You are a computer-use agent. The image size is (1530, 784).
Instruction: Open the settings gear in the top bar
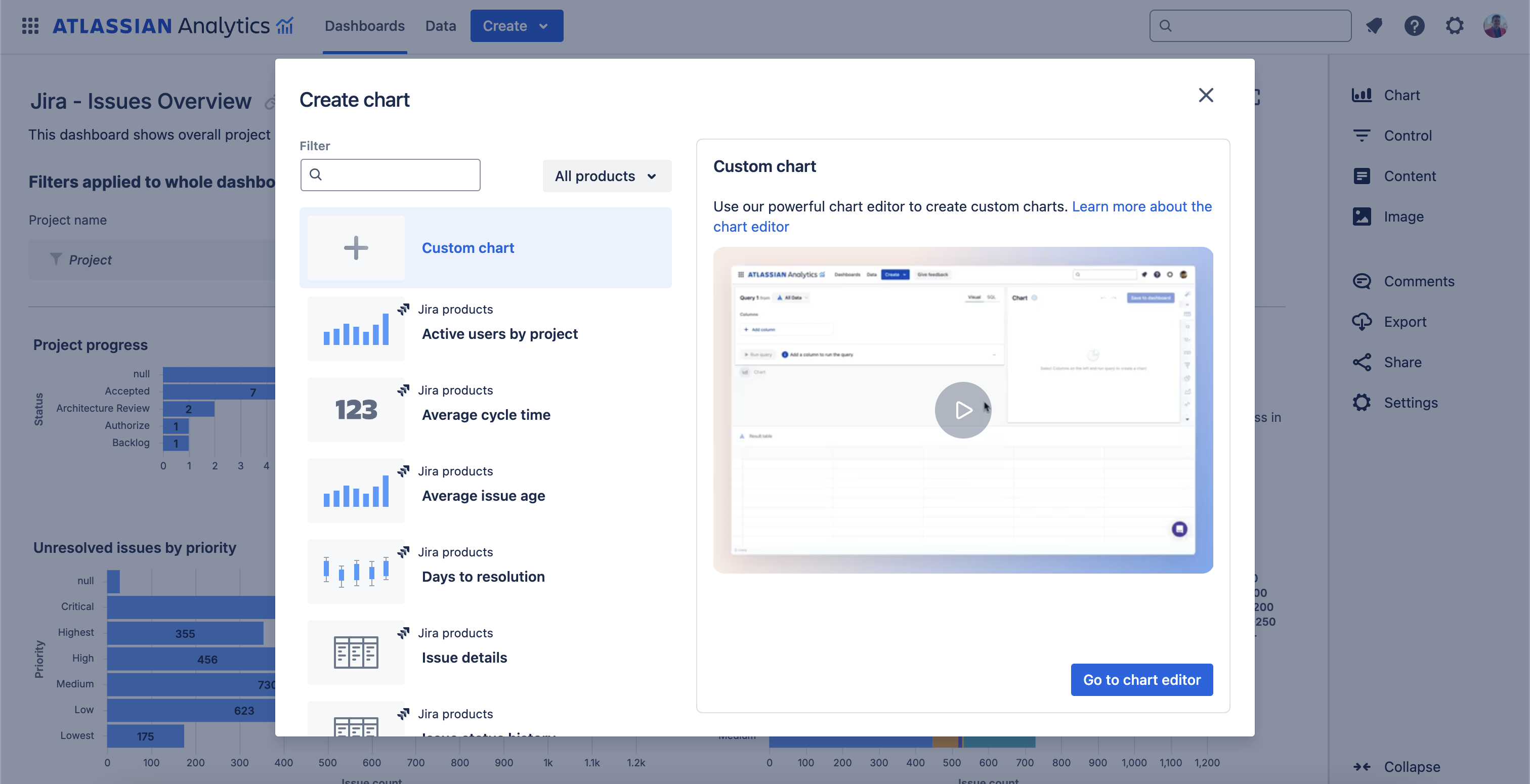point(1455,26)
